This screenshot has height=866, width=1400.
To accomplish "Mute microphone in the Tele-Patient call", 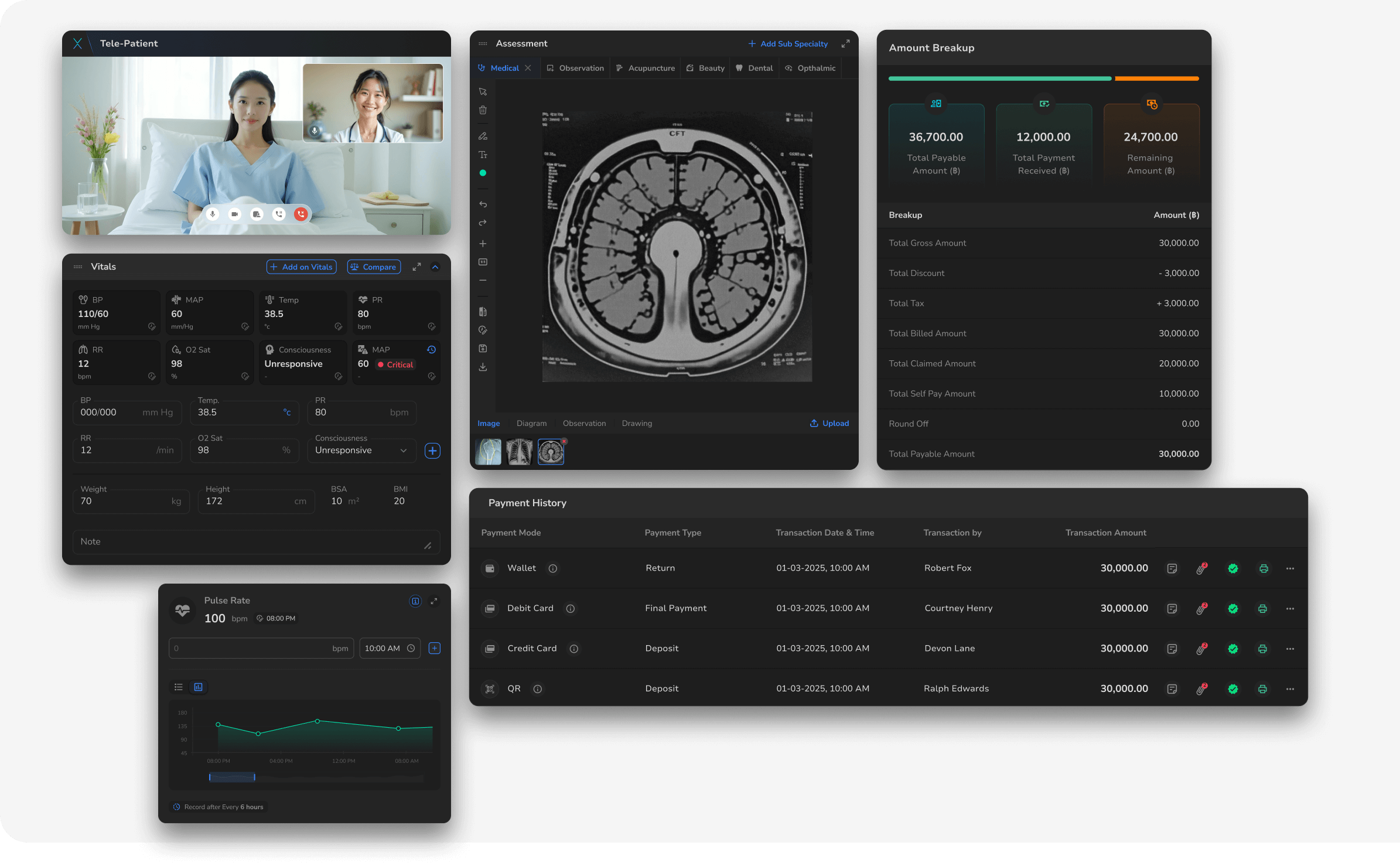I will (x=213, y=214).
